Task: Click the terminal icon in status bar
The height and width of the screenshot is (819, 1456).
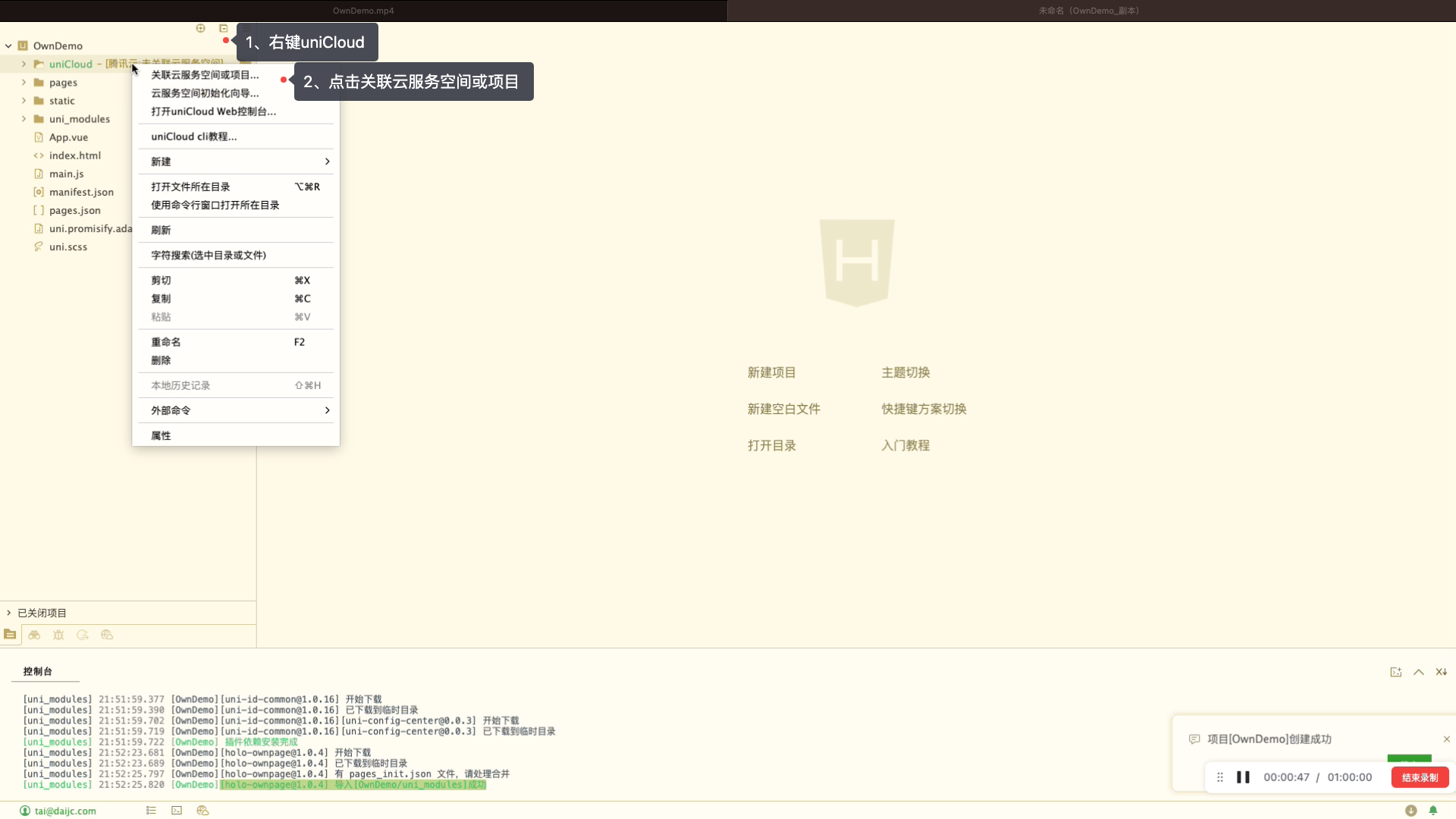Action: (x=177, y=811)
